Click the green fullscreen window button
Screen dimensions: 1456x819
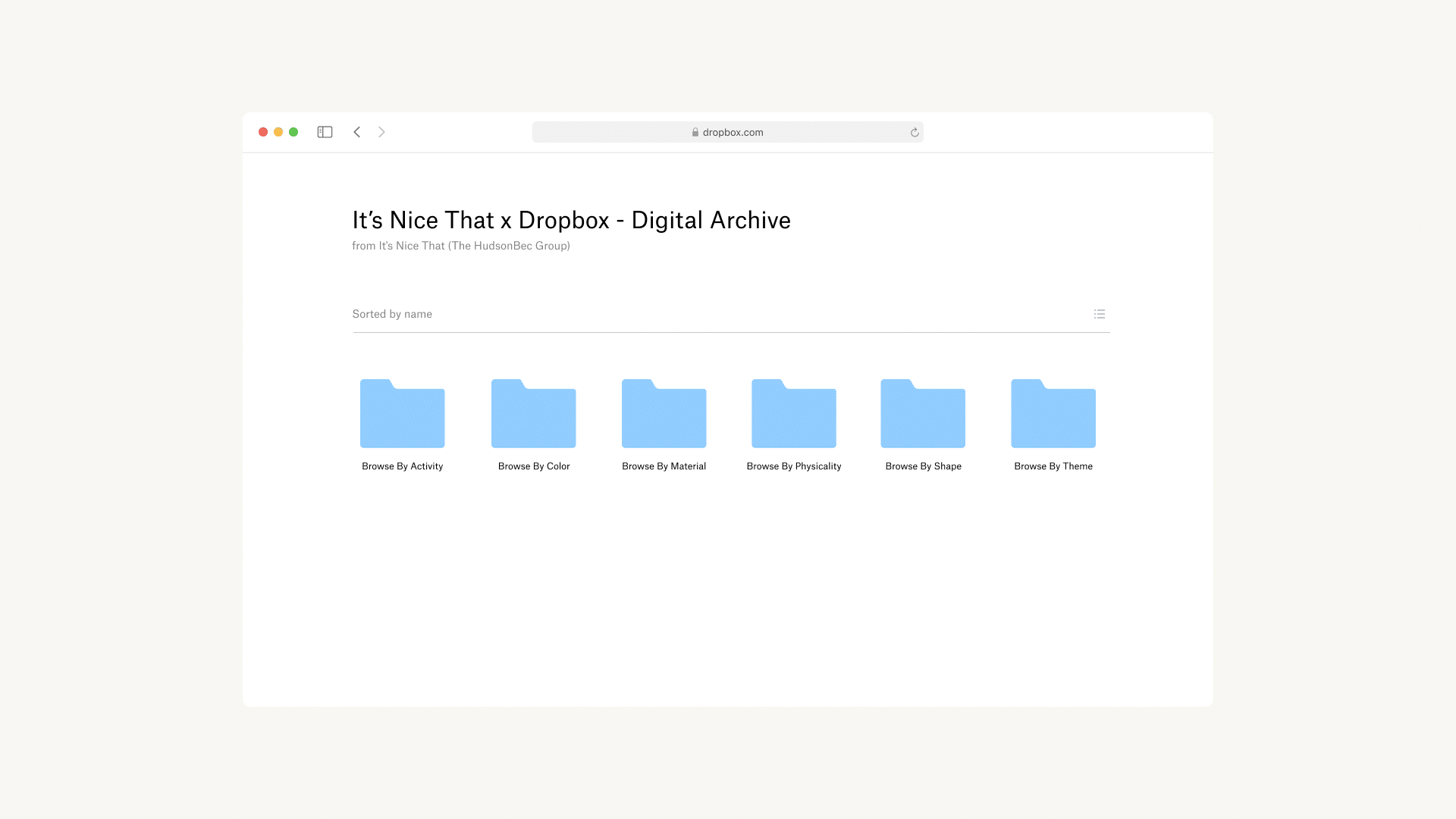(x=293, y=132)
